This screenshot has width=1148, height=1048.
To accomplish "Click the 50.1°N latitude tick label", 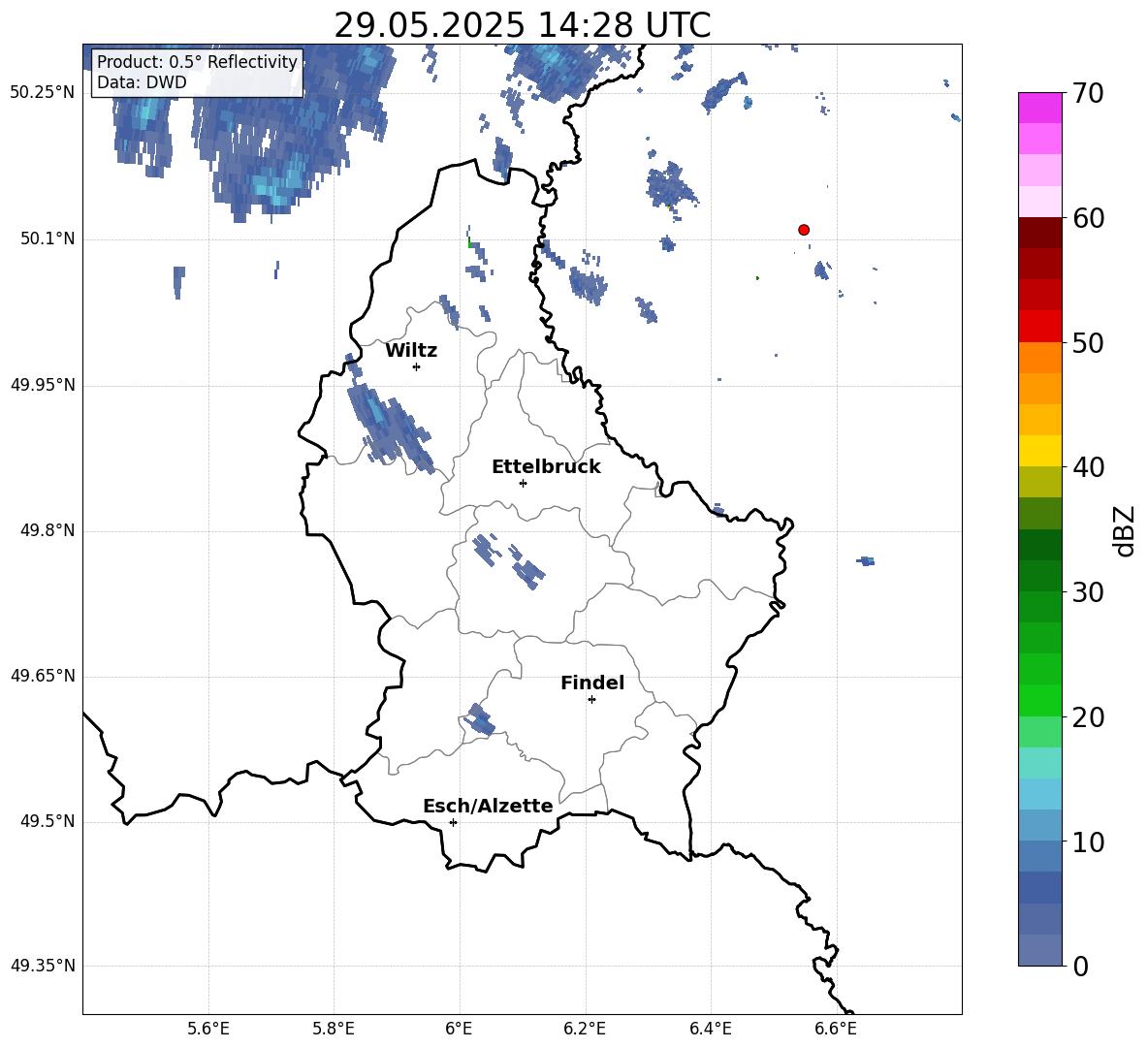I will 48,238.
